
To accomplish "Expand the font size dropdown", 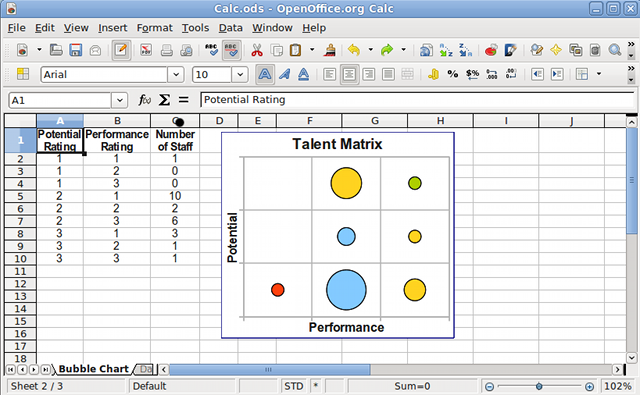I will point(240,75).
